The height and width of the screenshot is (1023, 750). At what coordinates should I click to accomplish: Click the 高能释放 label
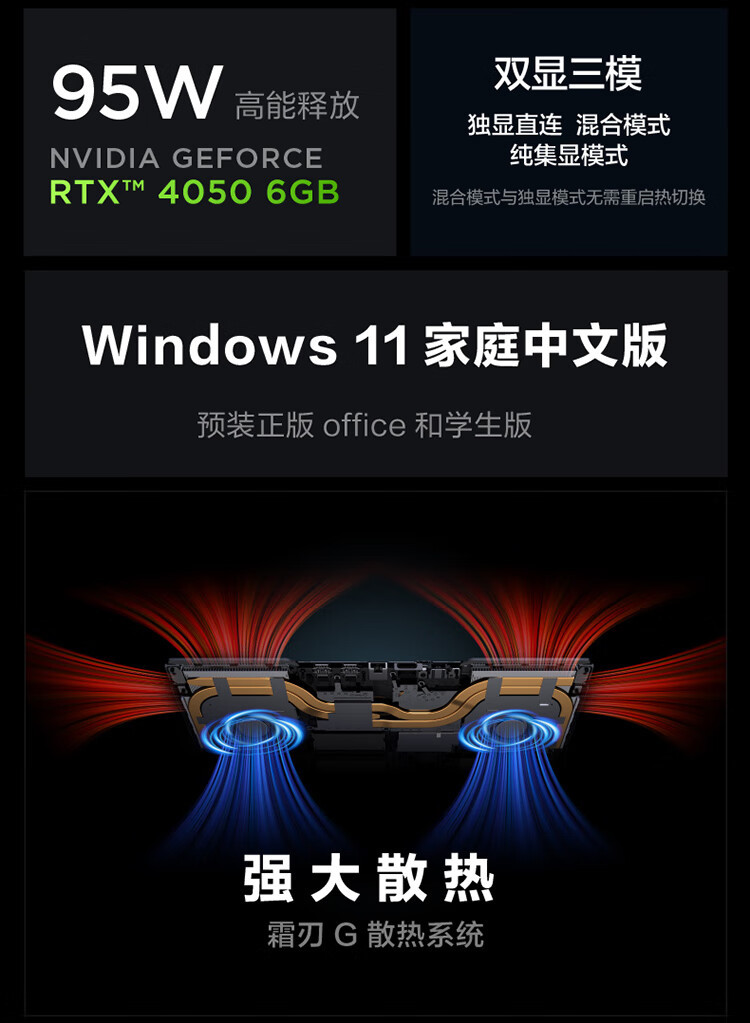(297, 105)
